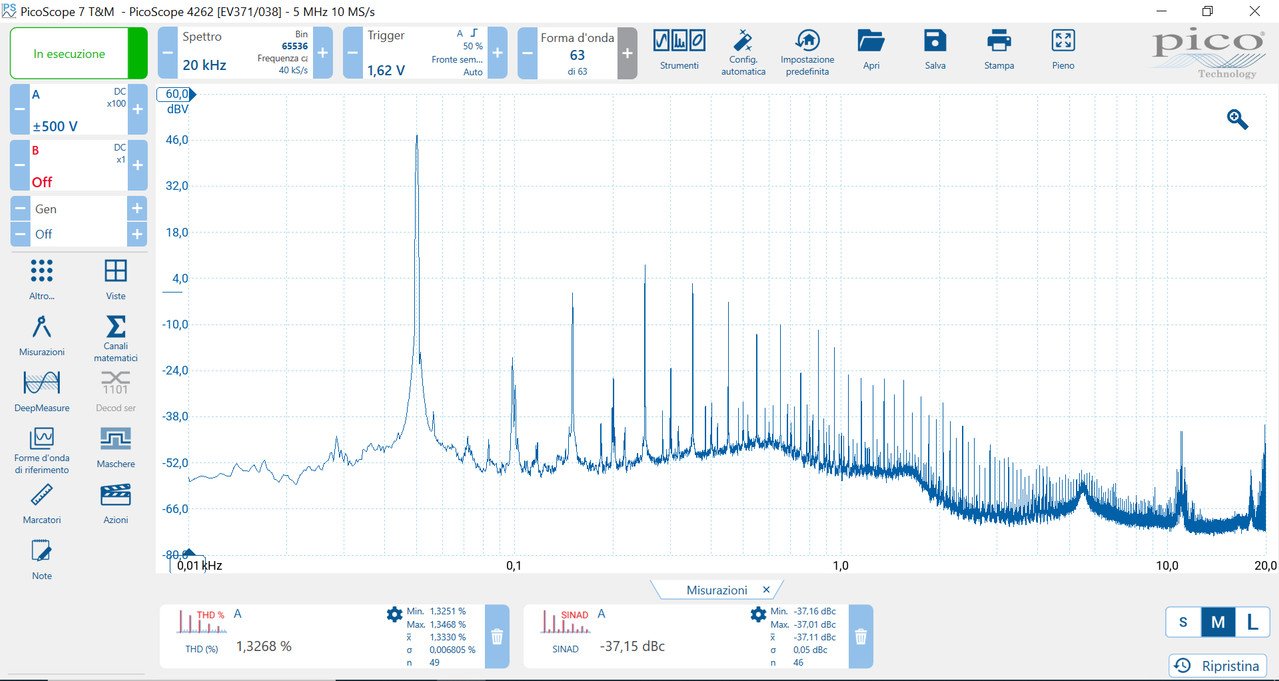Increase channel B range
The image size is (1279, 681).
(x=137, y=165)
